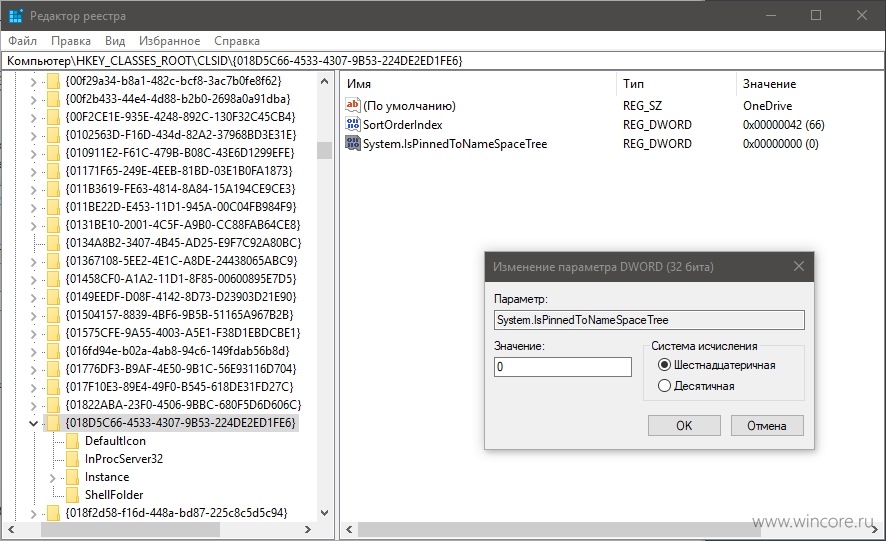This screenshot has width=886, height=541.
Task: Collapse the {018D5C66-4533-4307-9B53-224DE2ED1FE6} key
Action: [x=33, y=423]
